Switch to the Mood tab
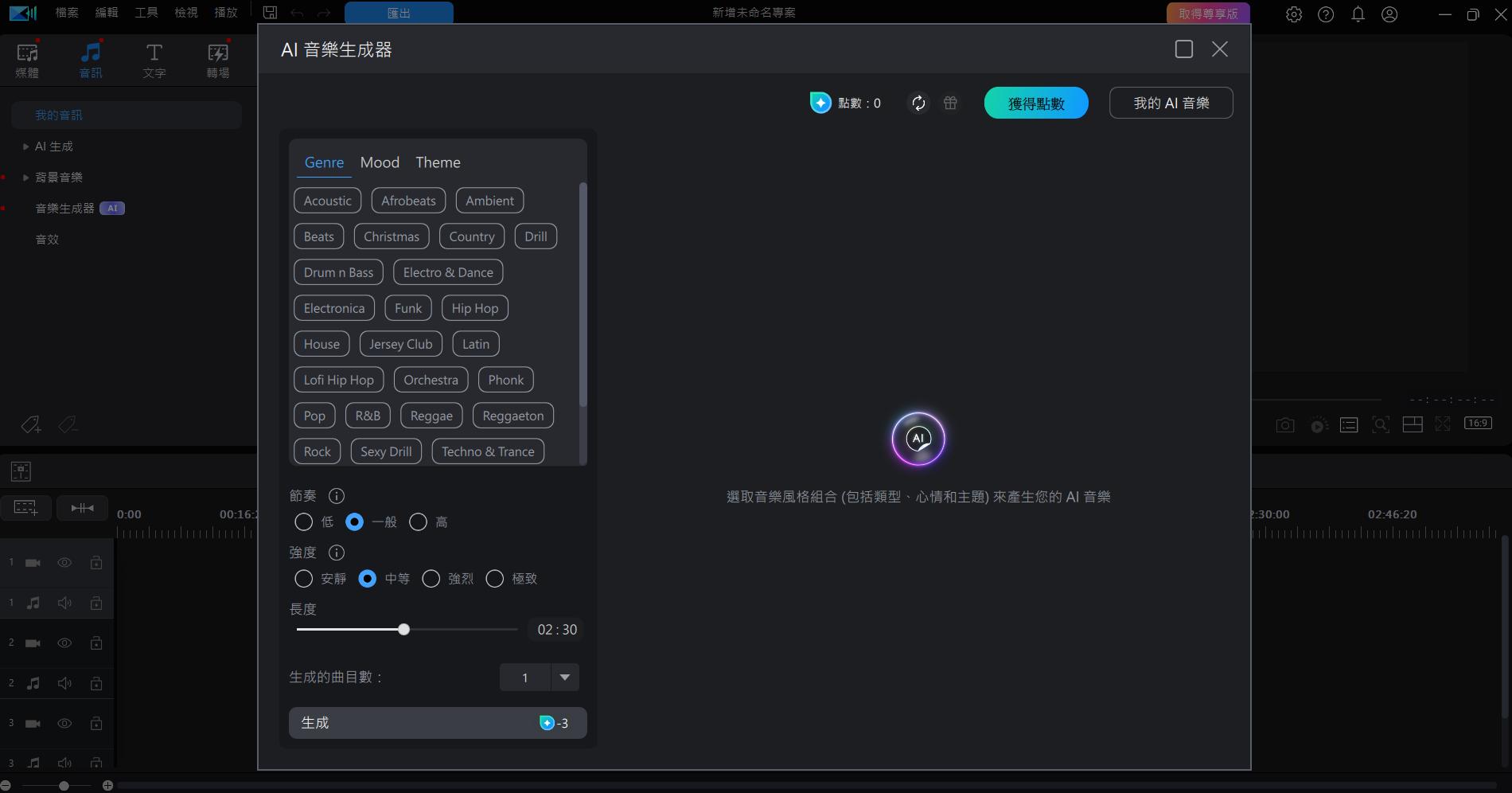 380,162
